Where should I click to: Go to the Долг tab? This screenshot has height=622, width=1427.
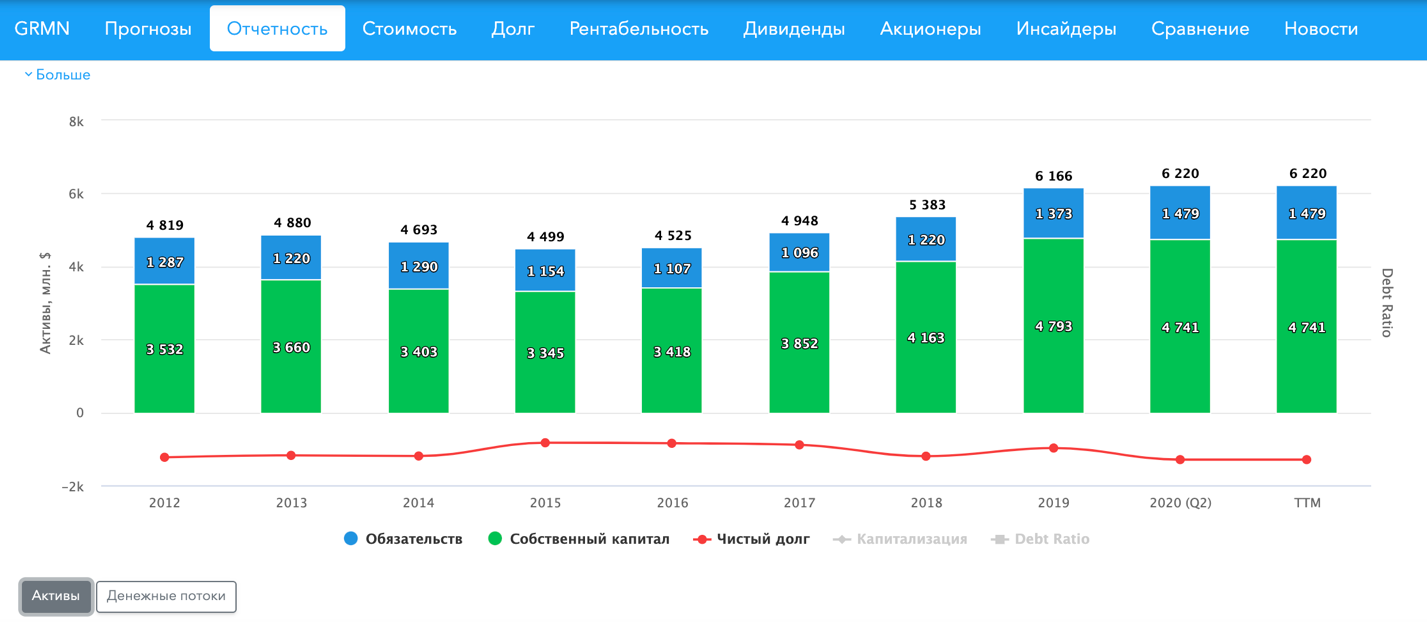(x=513, y=29)
